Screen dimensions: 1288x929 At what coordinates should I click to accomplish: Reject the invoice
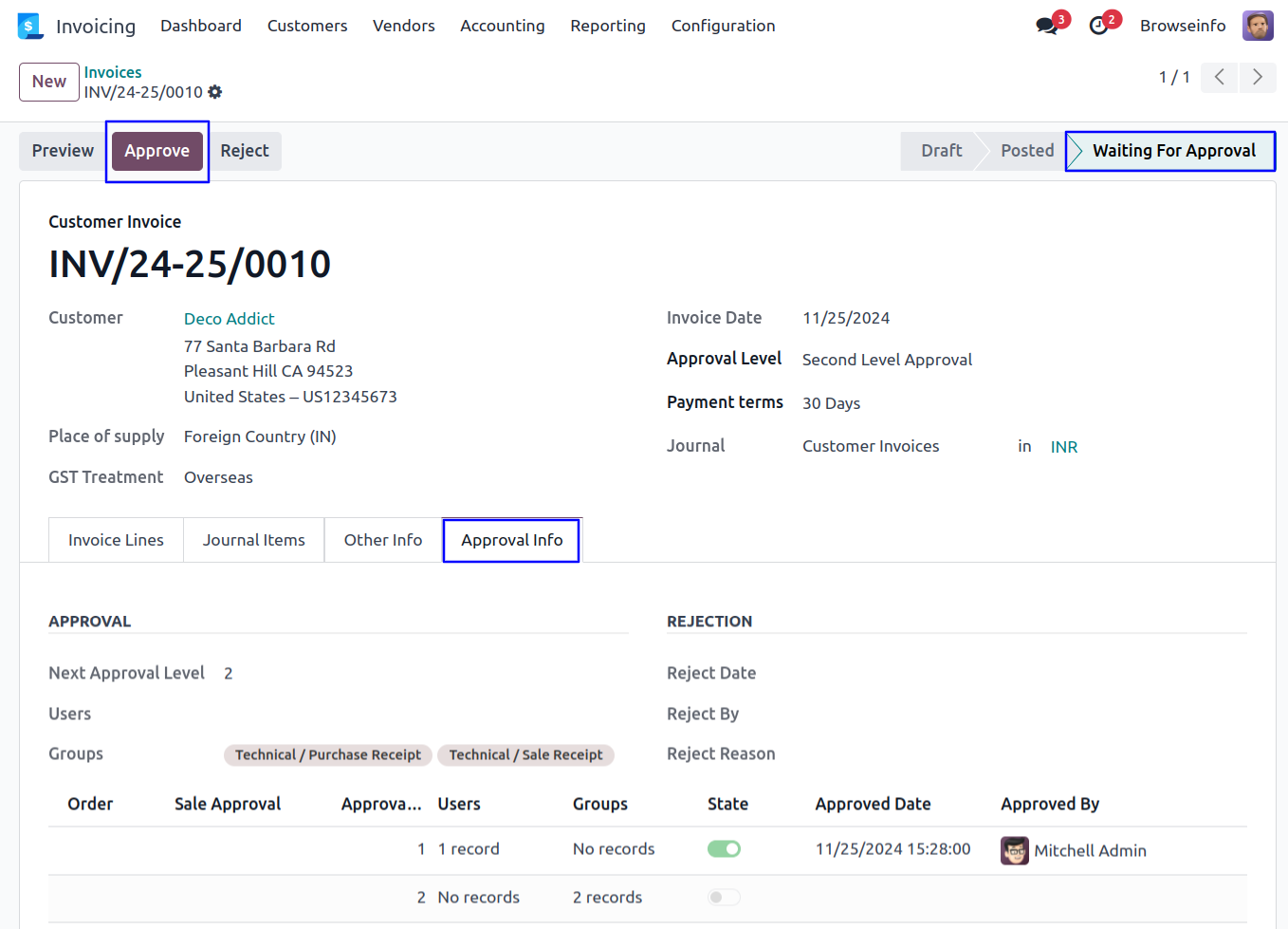coord(245,151)
